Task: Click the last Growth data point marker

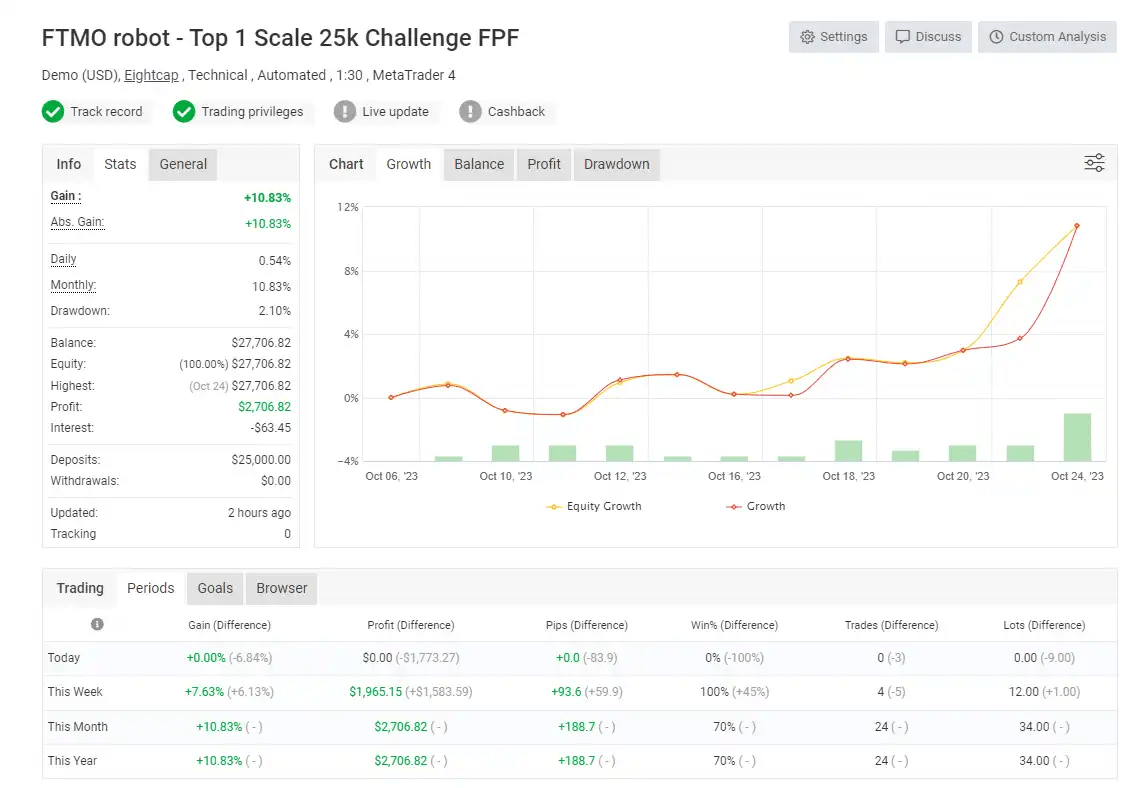Action: pyautogui.click(x=1077, y=226)
